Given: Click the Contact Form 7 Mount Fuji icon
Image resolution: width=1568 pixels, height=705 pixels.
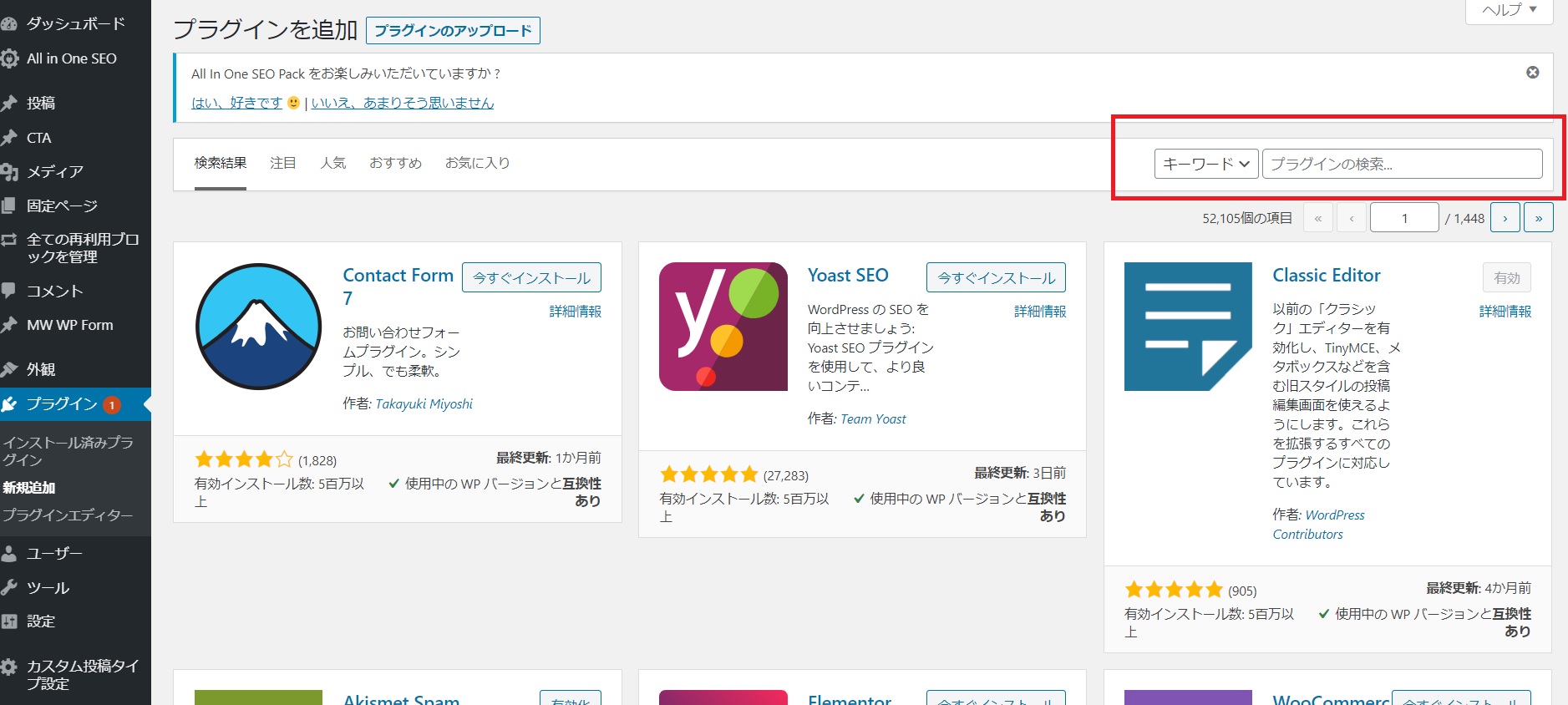Looking at the screenshot, I should coord(258,327).
